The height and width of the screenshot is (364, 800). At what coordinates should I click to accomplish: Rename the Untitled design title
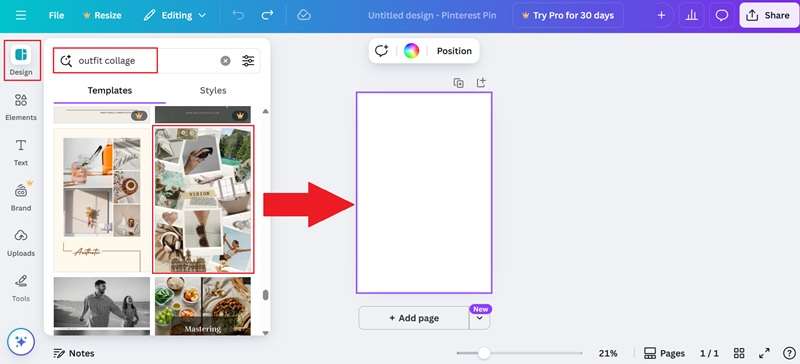pos(432,15)
